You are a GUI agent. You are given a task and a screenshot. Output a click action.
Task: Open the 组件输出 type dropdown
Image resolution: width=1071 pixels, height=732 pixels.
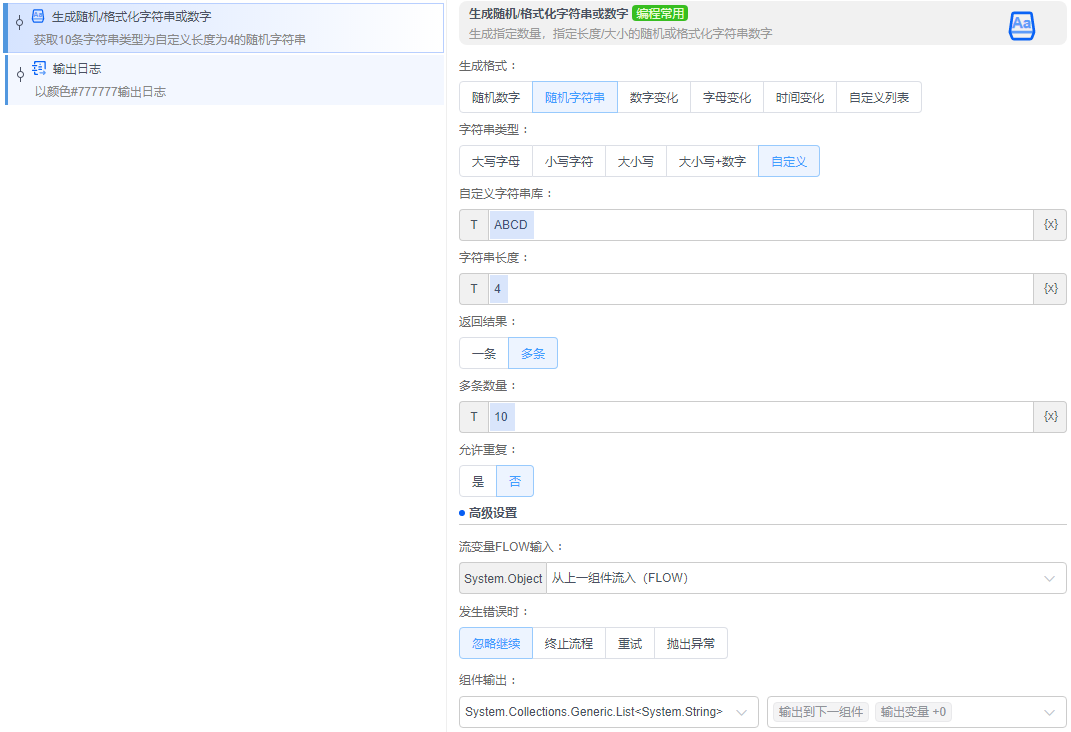[x=607, y=711]
